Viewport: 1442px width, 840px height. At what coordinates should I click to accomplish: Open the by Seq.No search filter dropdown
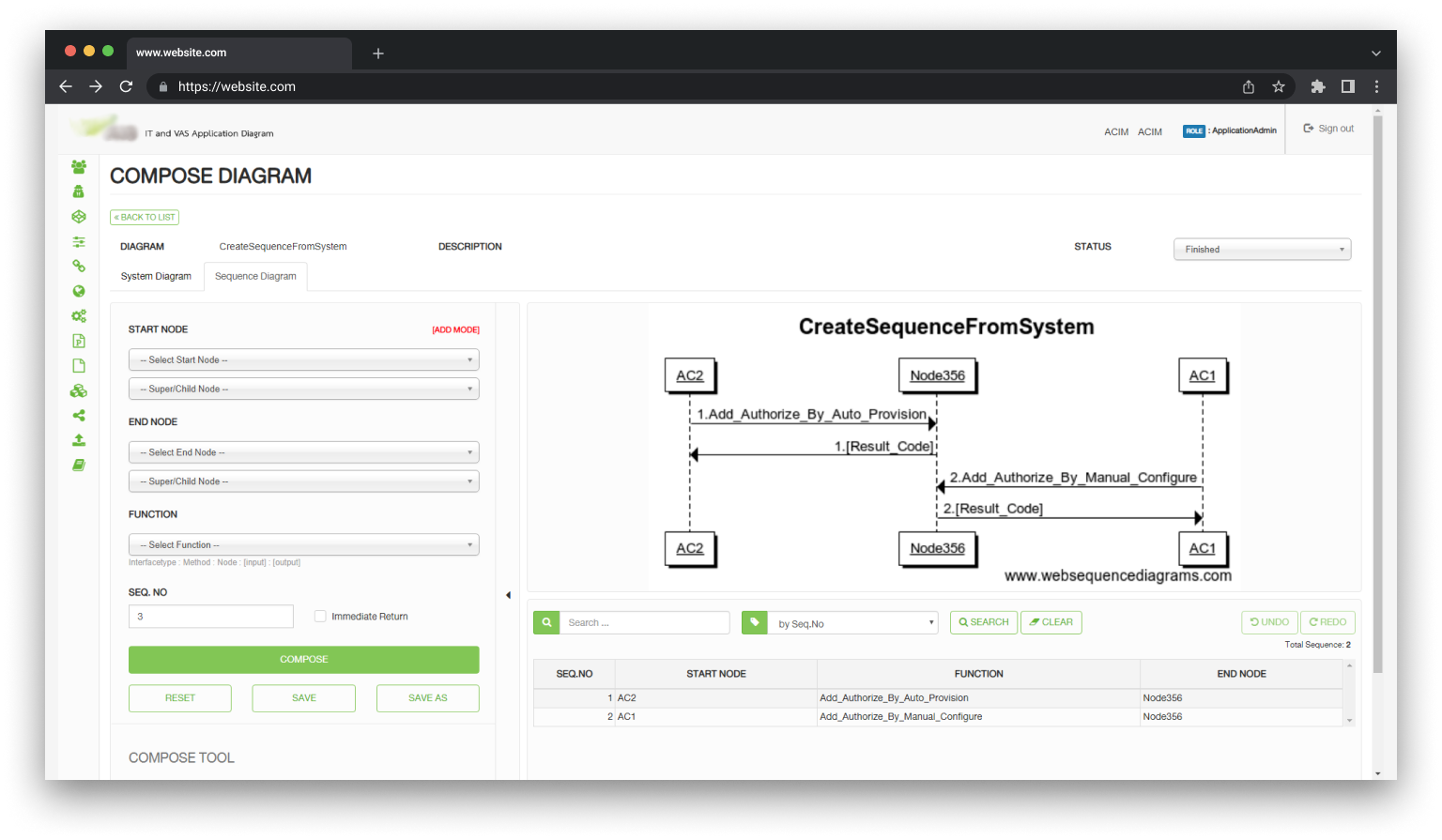coord(852,623)
